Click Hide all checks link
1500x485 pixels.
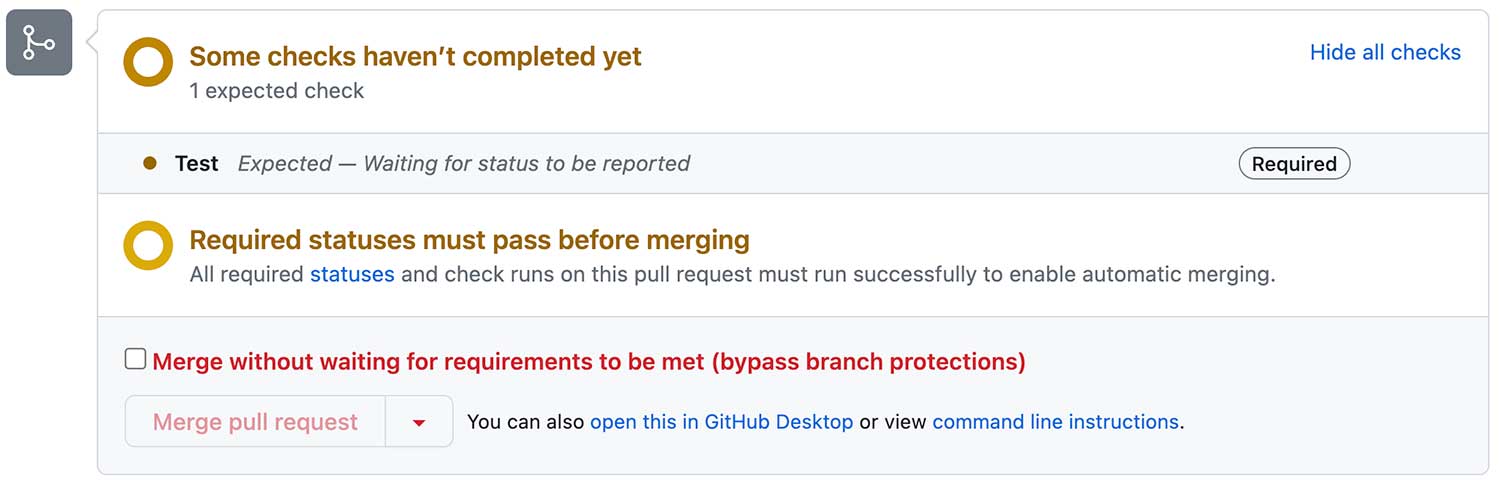point(1385,52)
